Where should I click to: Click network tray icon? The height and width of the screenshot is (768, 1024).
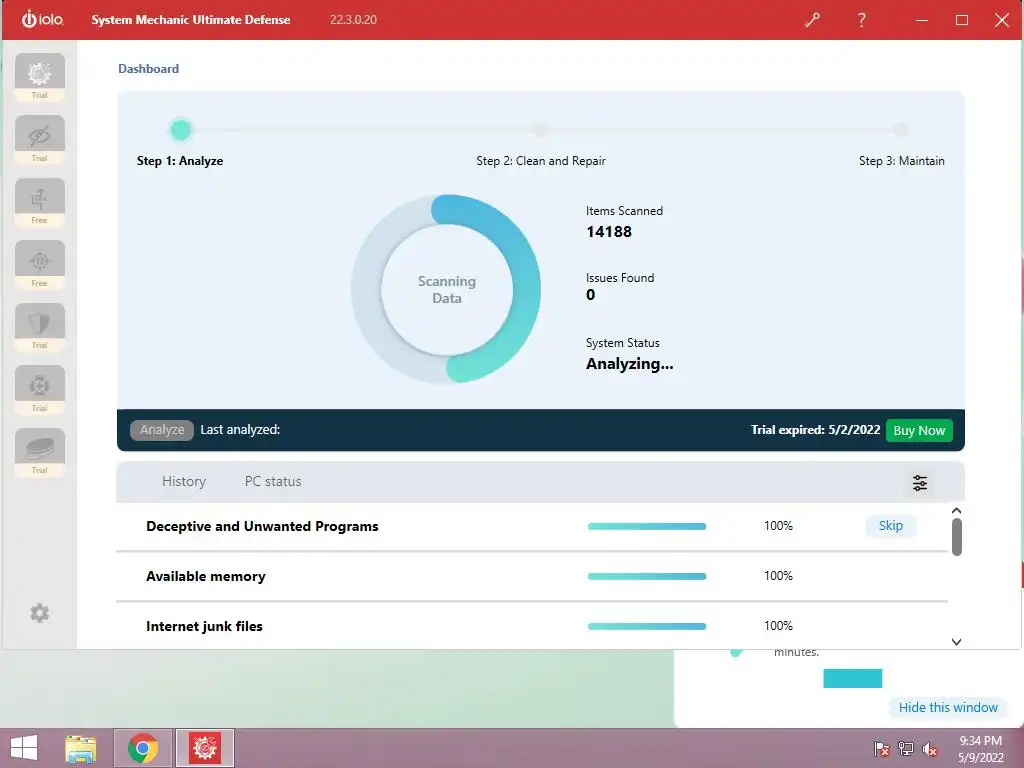(906, 748)
